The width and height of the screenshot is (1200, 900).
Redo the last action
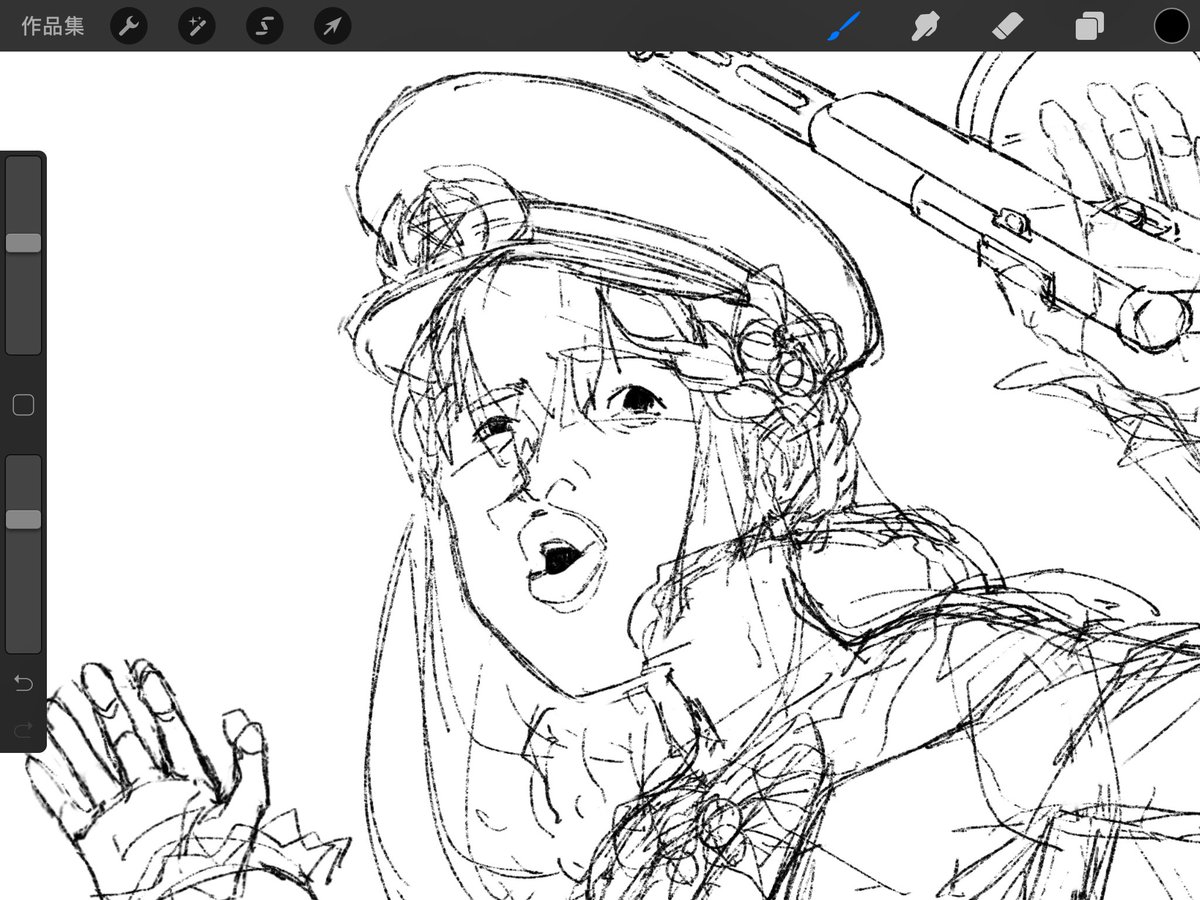[23, 730]
